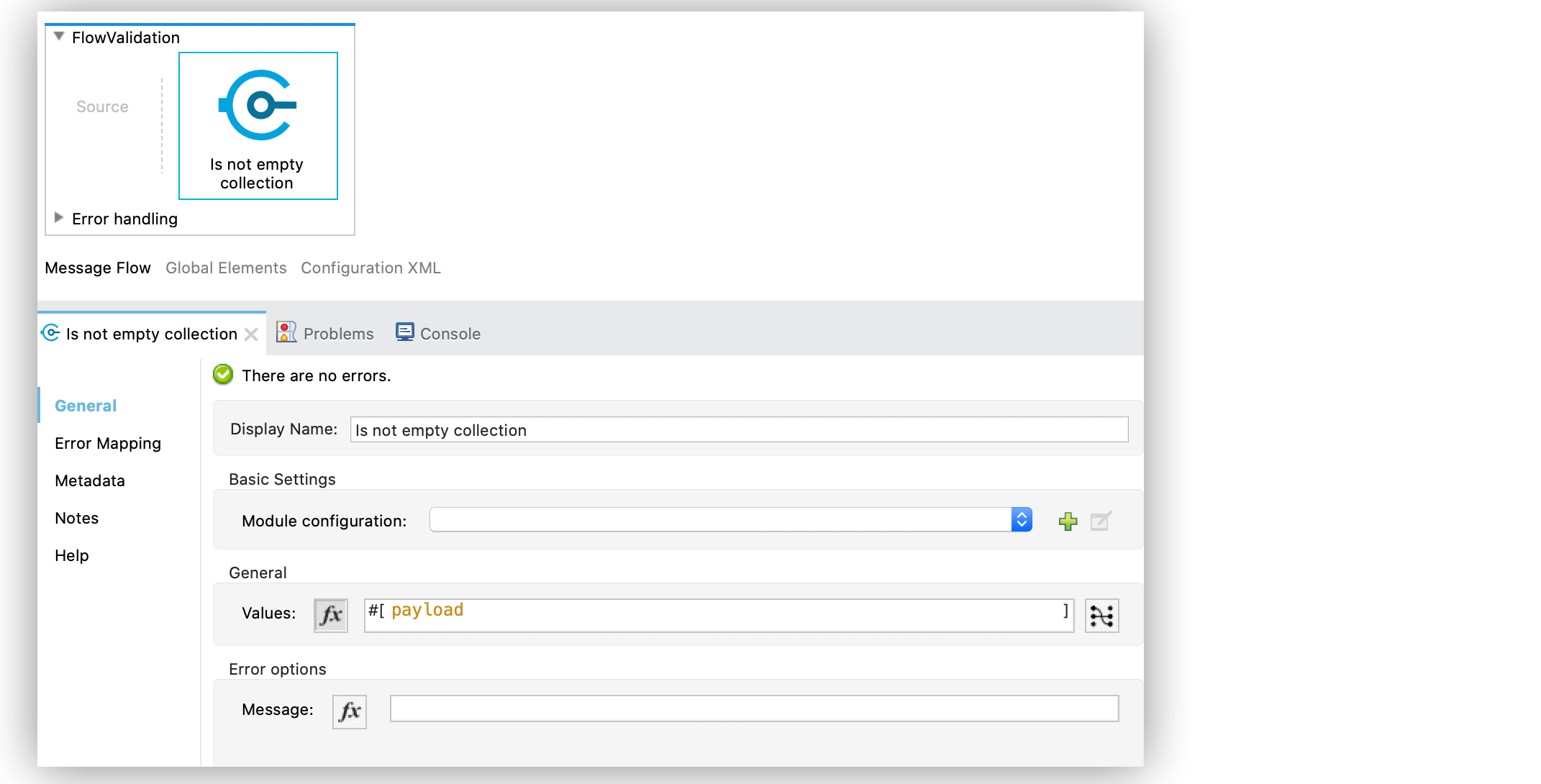Click the green no-errors status icon
This screenshot has width=1541, height=784.
[223, 375]
